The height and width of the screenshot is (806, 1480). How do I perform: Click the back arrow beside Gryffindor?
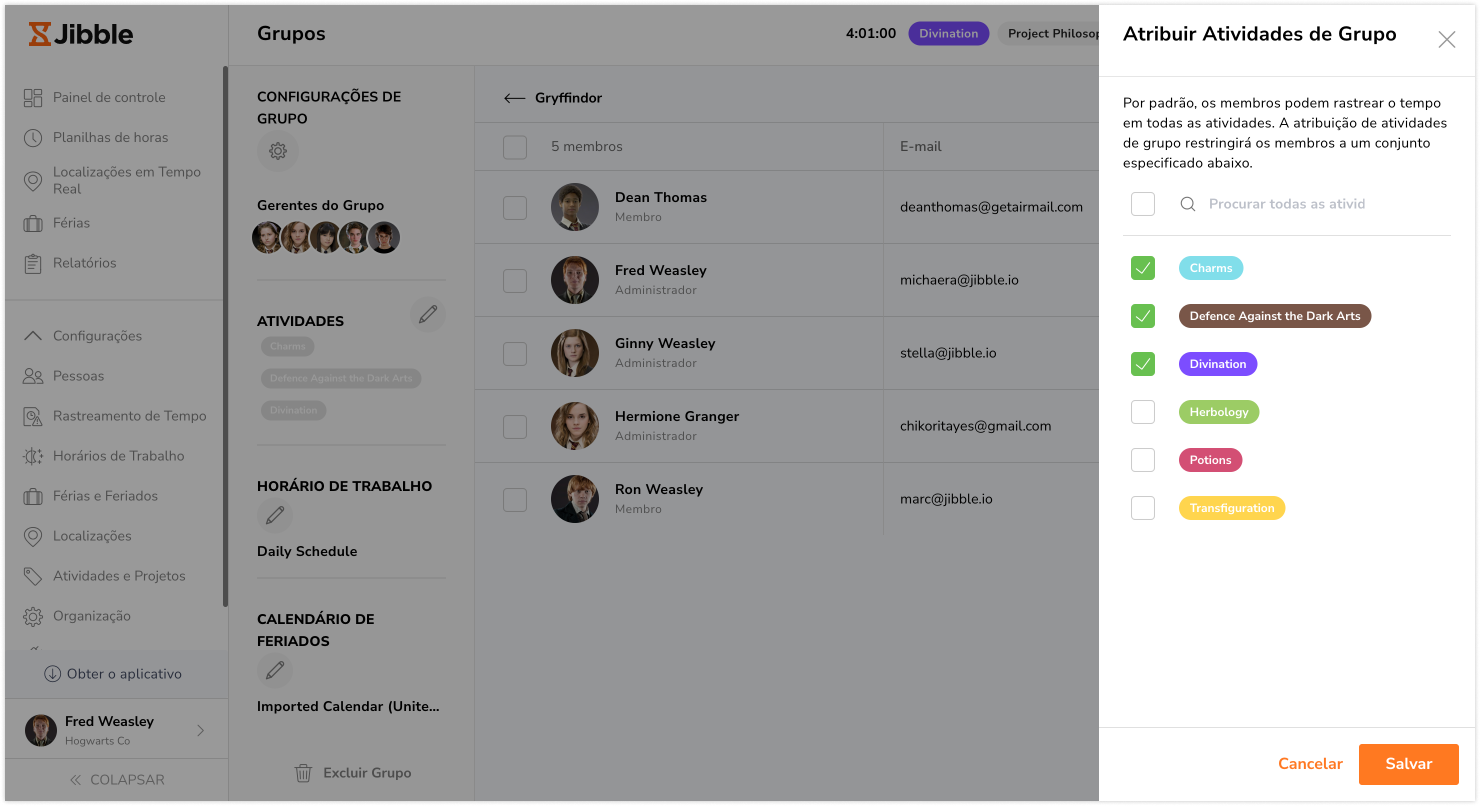tap(514, 98)
